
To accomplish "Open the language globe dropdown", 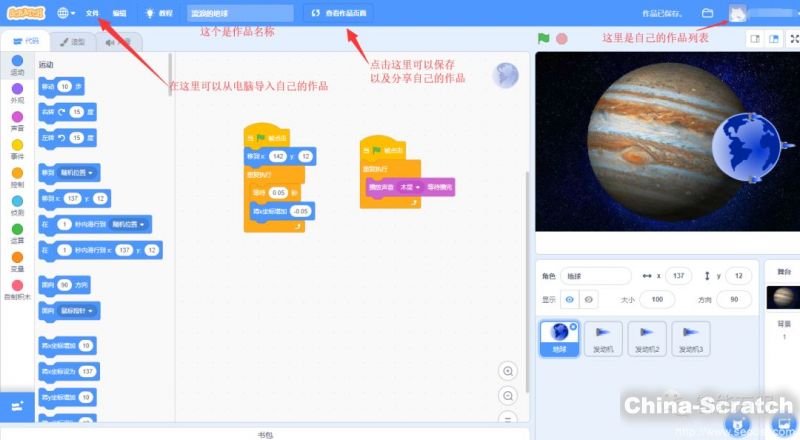I will coord(66,13).
